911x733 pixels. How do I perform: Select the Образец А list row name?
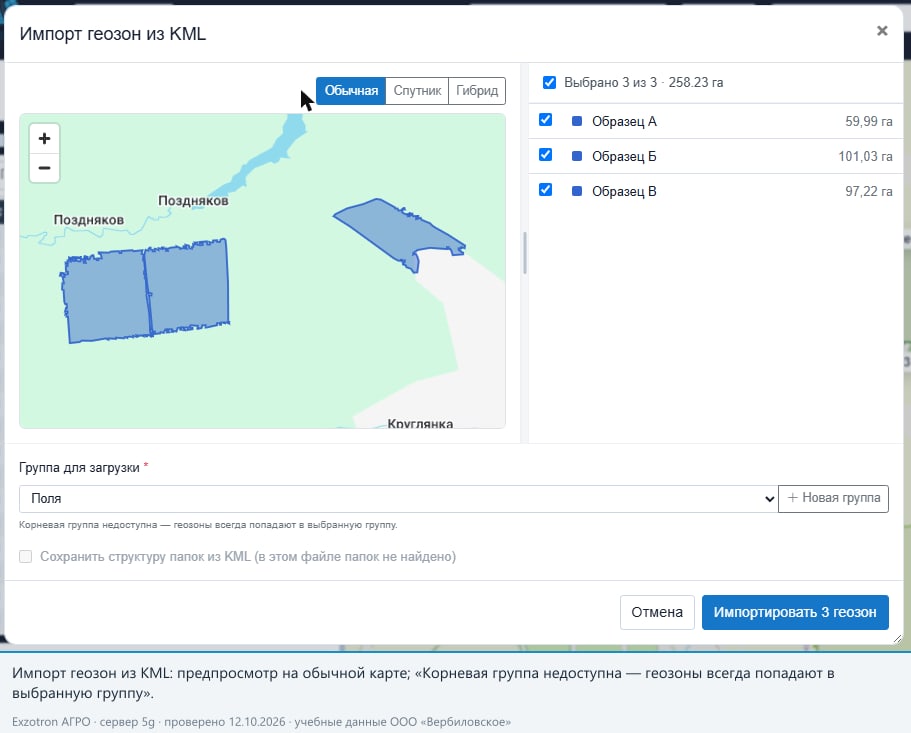click(624, 121)
